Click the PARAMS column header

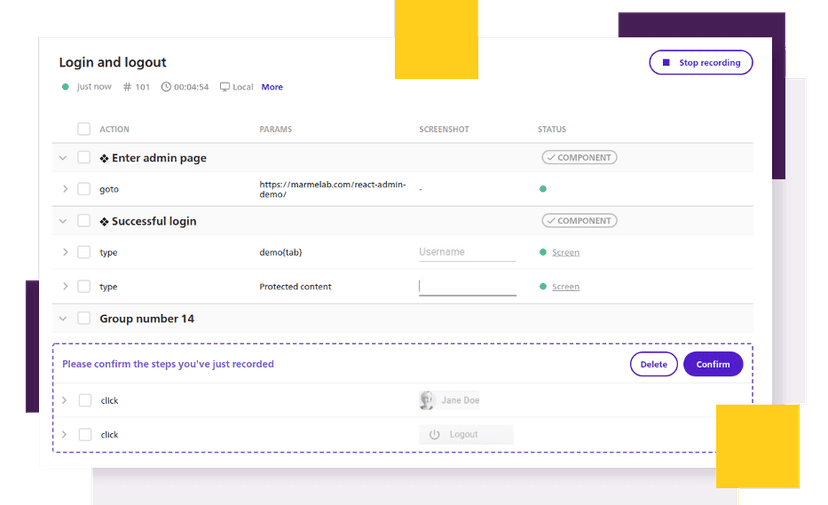(276, 129)
